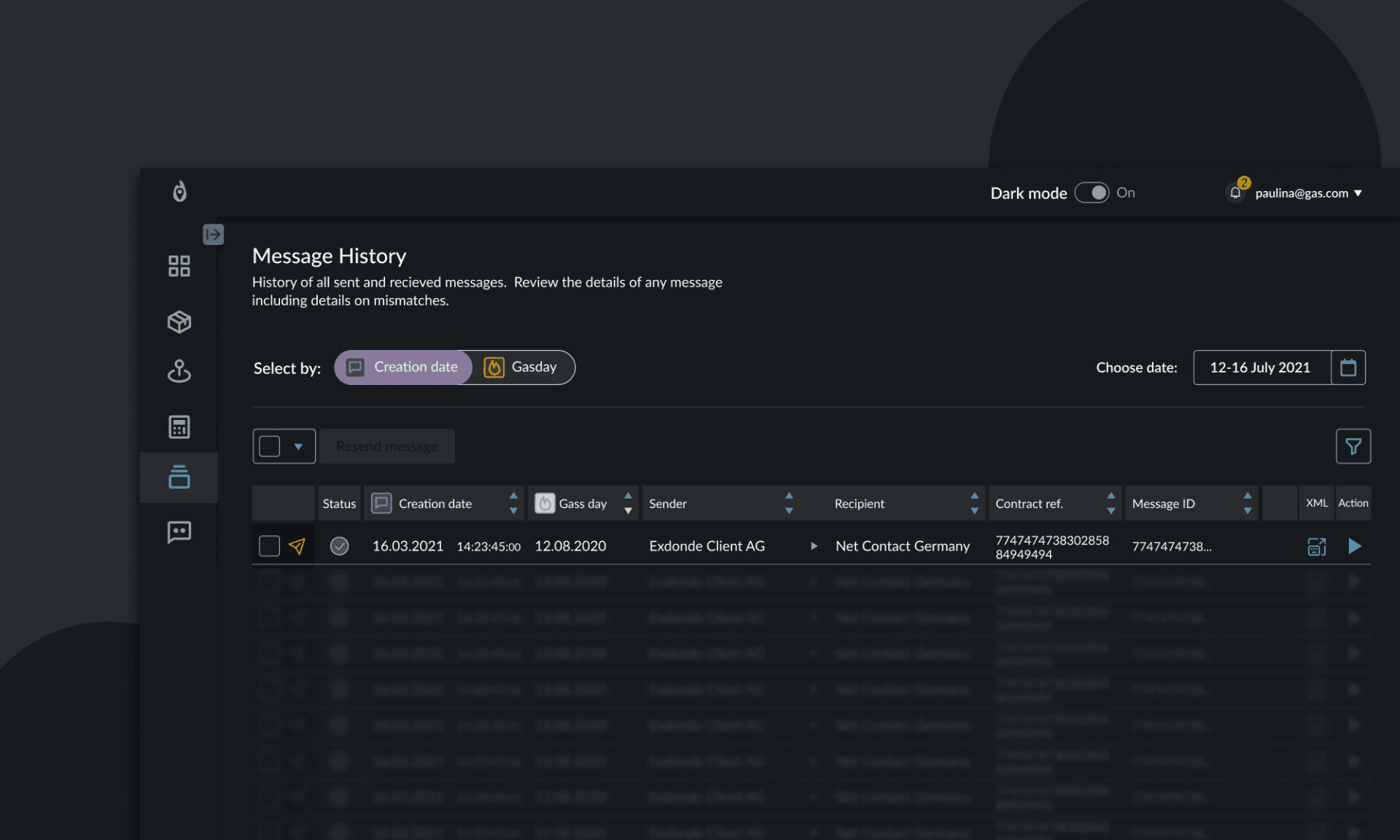Viewport: 1400px width, 840px height.
Task: Tick the select-all checkbox above the table
Action: 269,446
